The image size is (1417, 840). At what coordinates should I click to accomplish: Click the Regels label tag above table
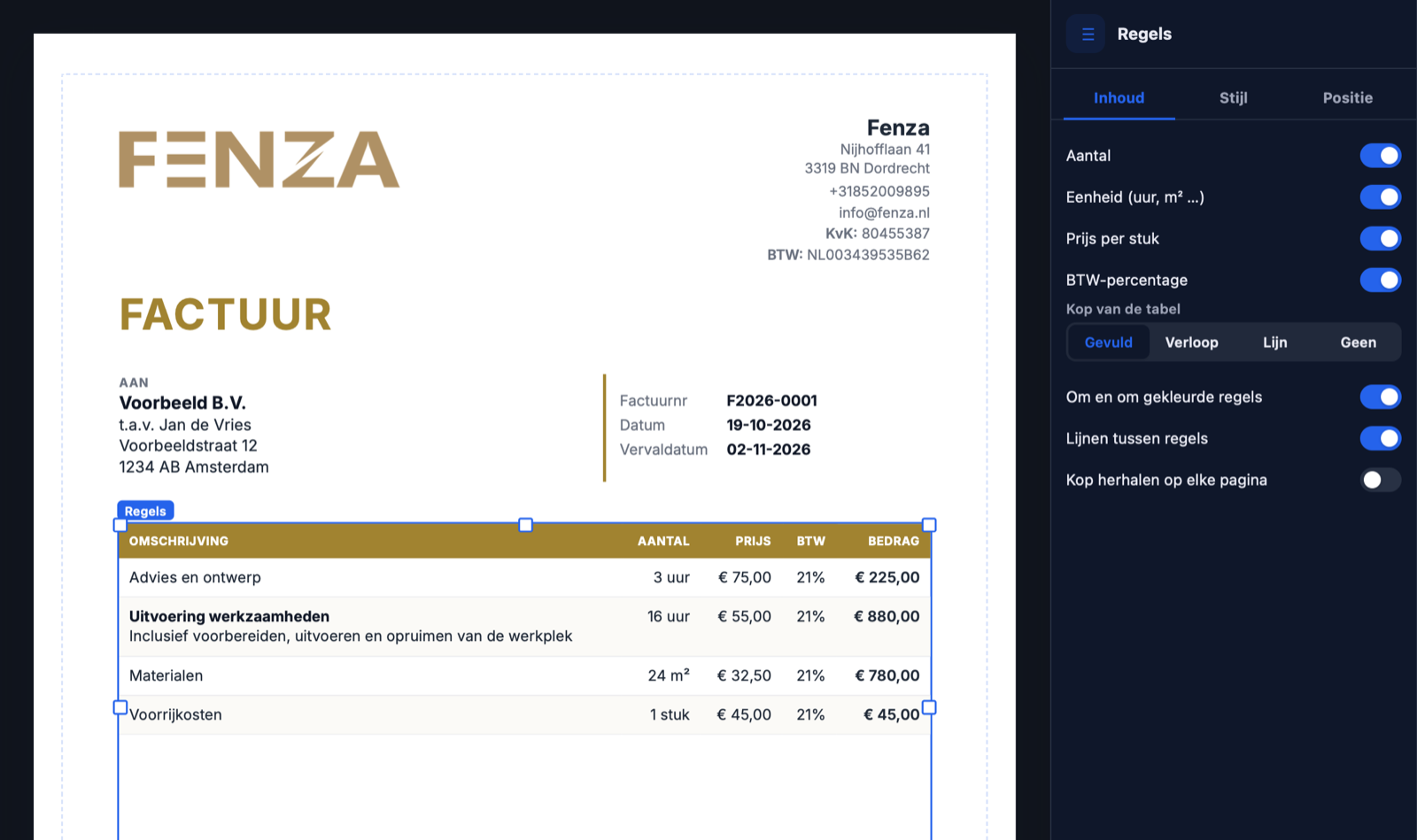click(x=145, y=511)
